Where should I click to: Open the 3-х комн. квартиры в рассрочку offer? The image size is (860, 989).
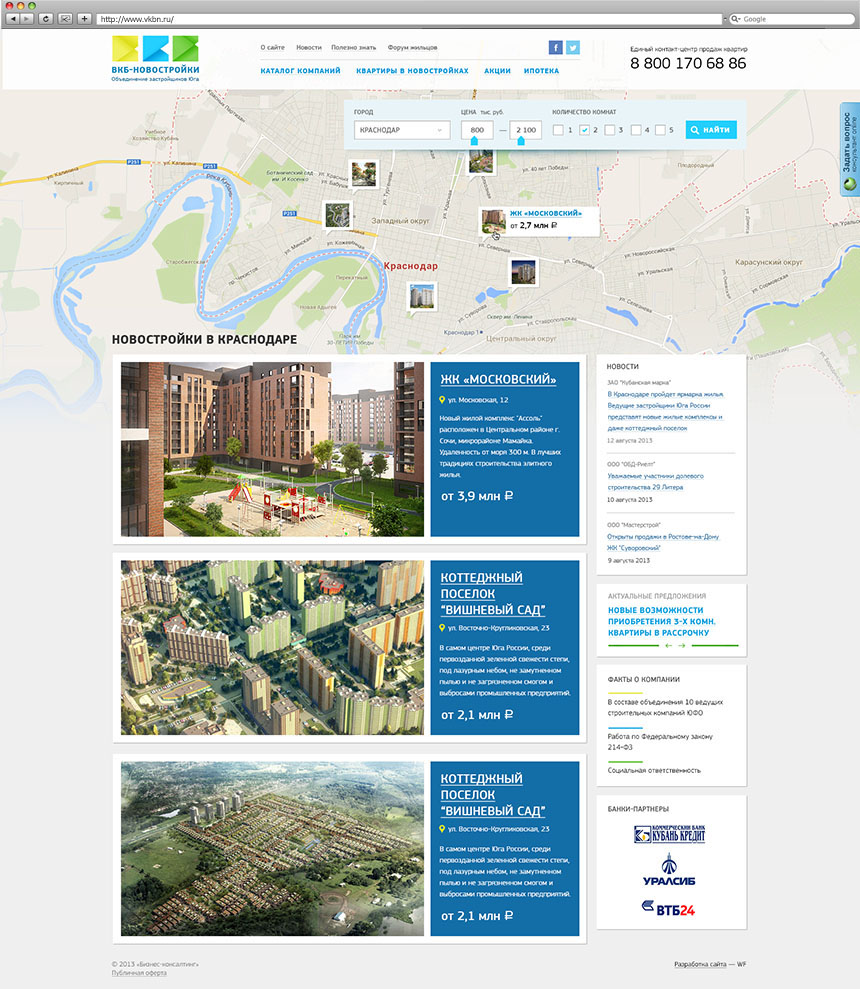662,621
